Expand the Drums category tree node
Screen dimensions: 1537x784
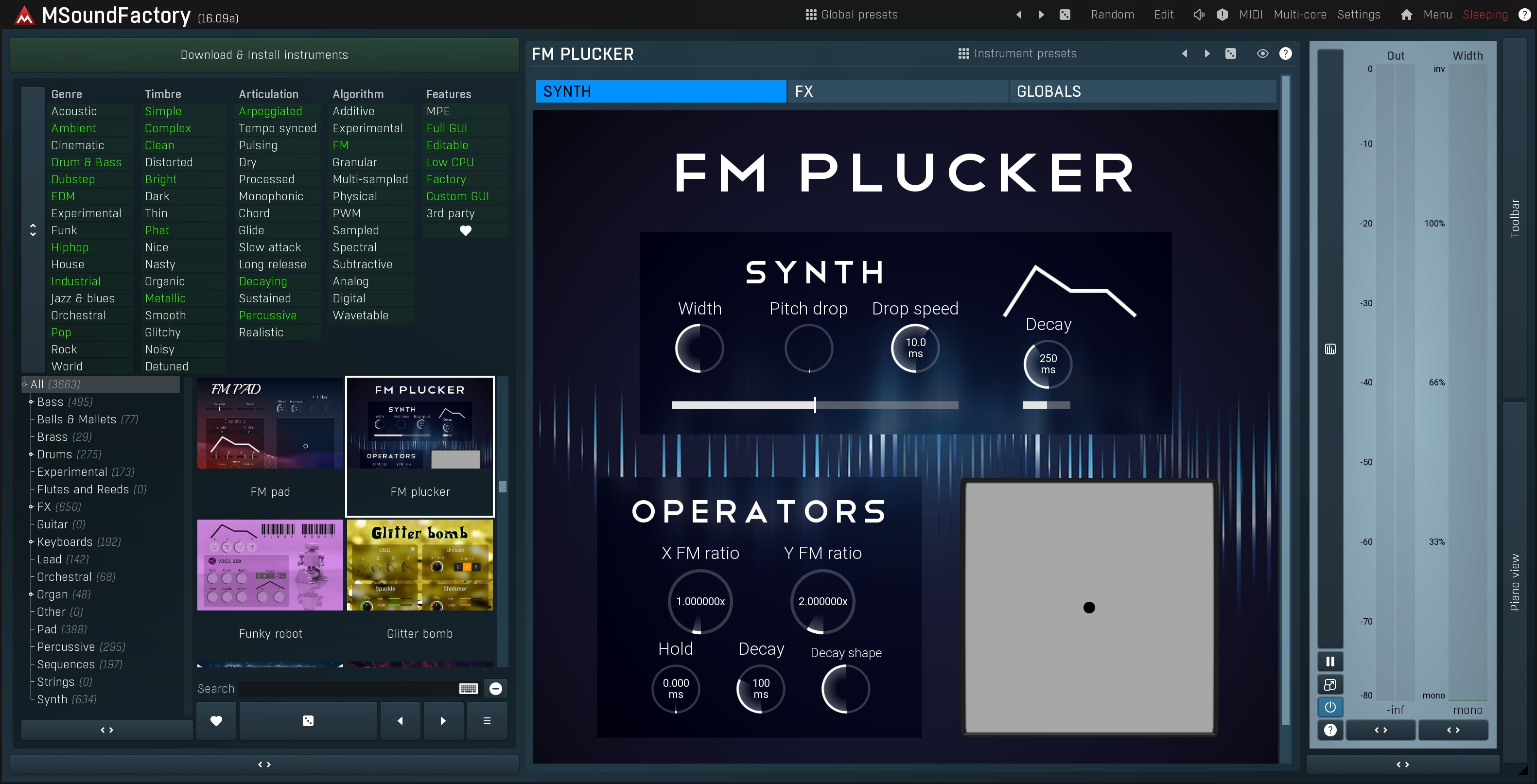[x=31, y=454]
